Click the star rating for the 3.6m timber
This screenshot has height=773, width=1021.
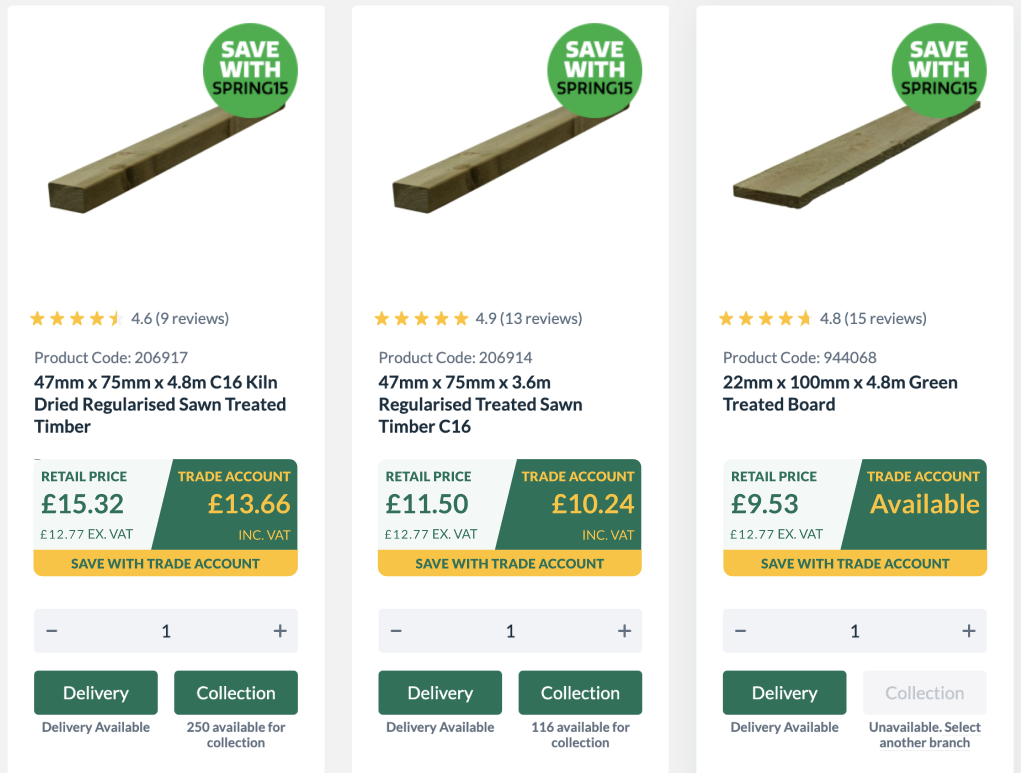(x=421, y=318)
